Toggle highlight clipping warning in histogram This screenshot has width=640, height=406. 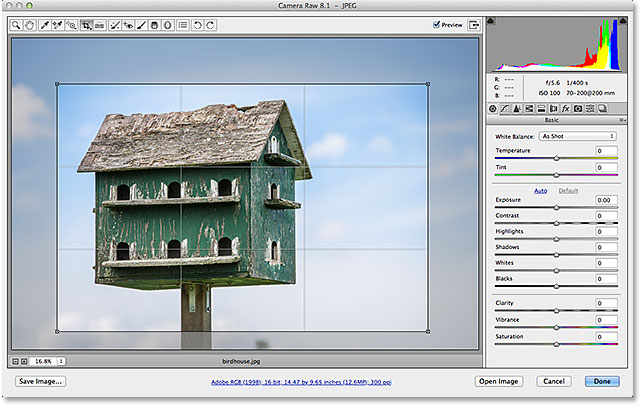(x=623, y=20)
